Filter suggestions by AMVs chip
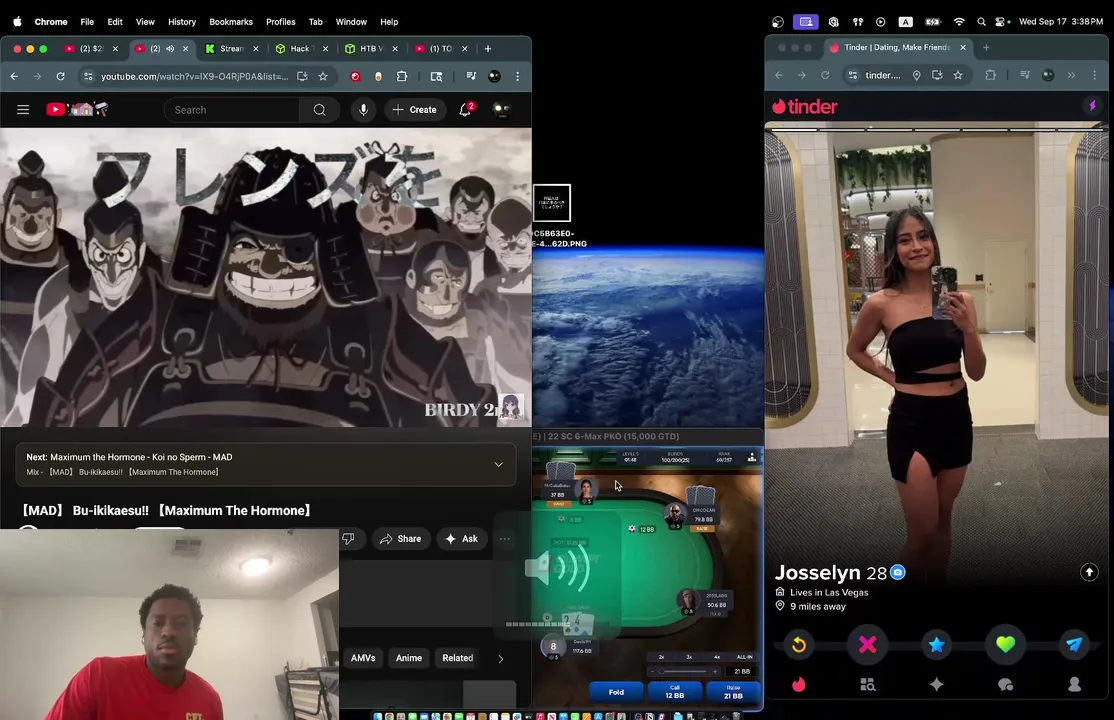The width and height of the screenshot is (1114, 720). tap(363, 658)
